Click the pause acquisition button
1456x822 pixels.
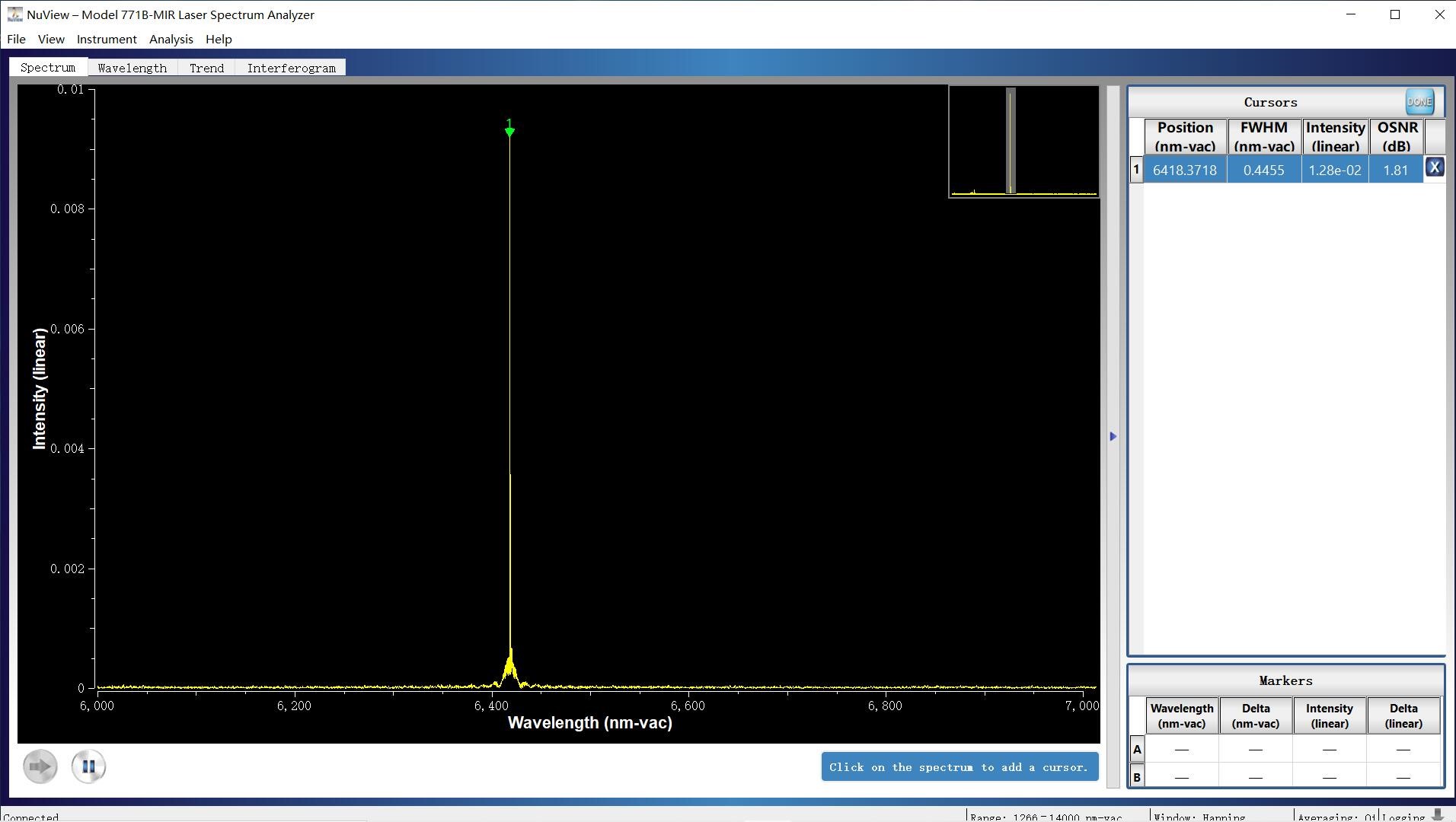point(88,766)
